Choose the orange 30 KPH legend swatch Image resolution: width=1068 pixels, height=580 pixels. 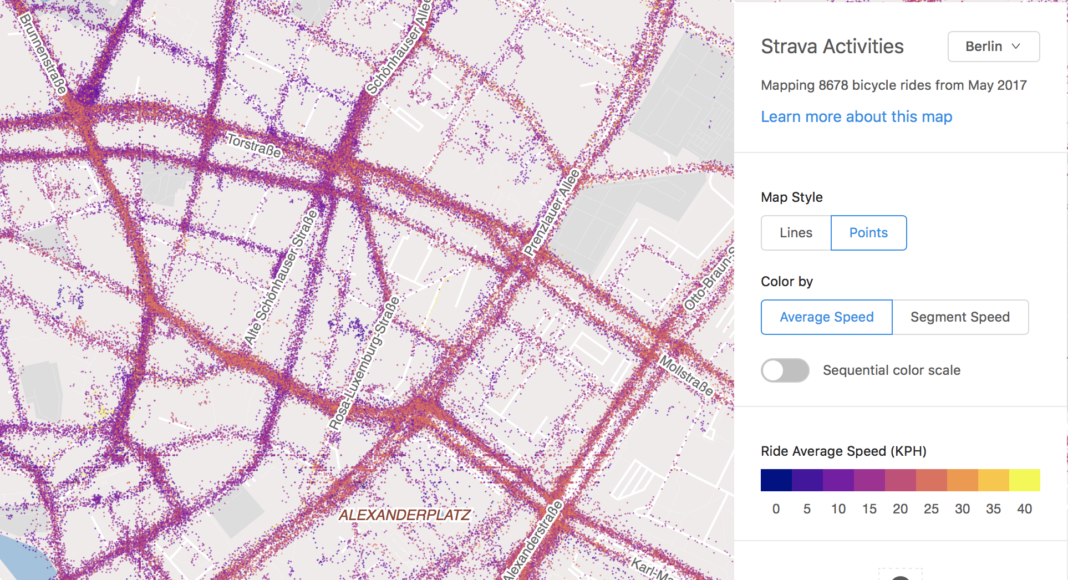[962, 480]
